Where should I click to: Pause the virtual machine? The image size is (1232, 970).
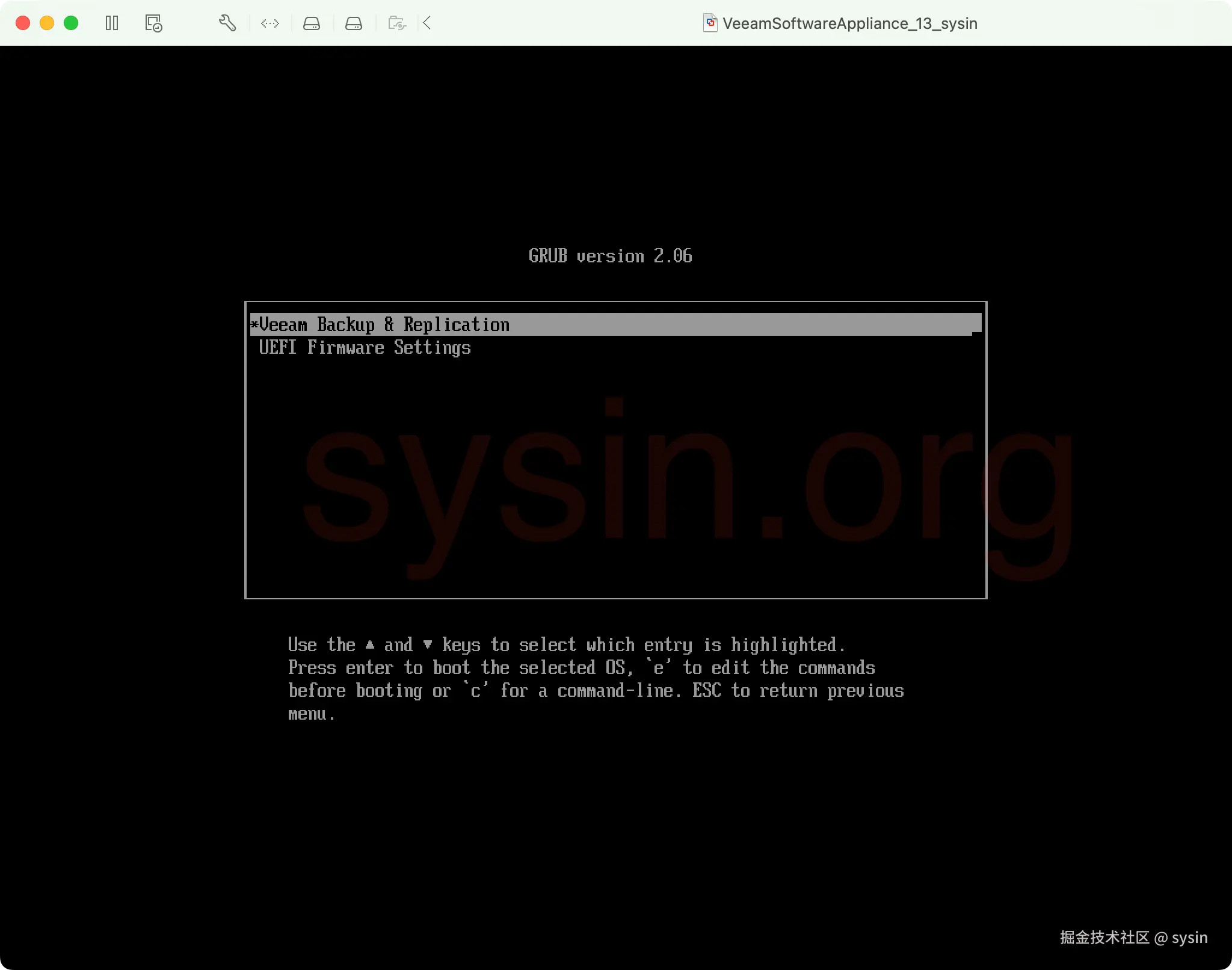(112, 23)
